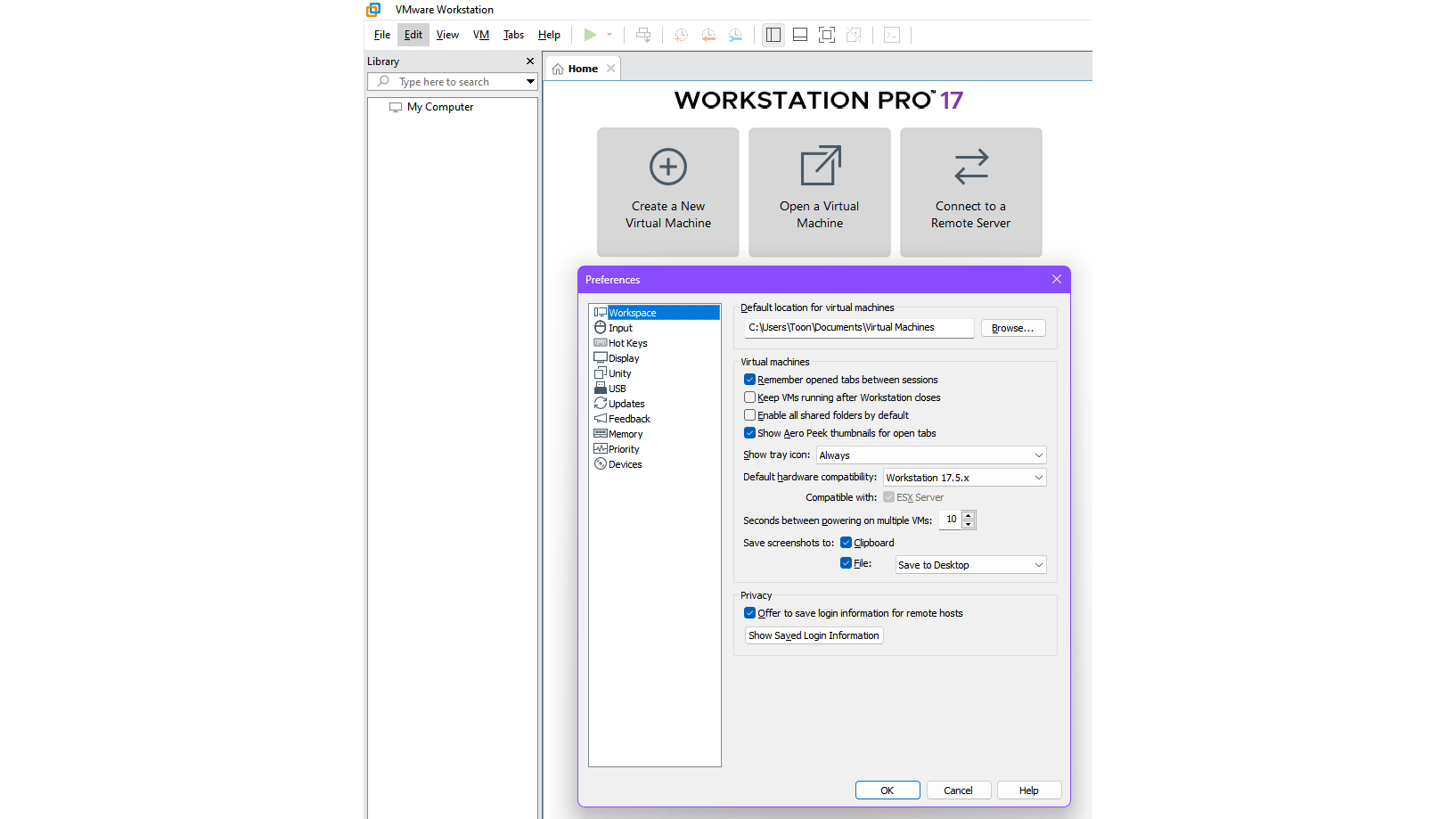
Task: Click the console view toolbar icon
Action: tap(892, 35)
